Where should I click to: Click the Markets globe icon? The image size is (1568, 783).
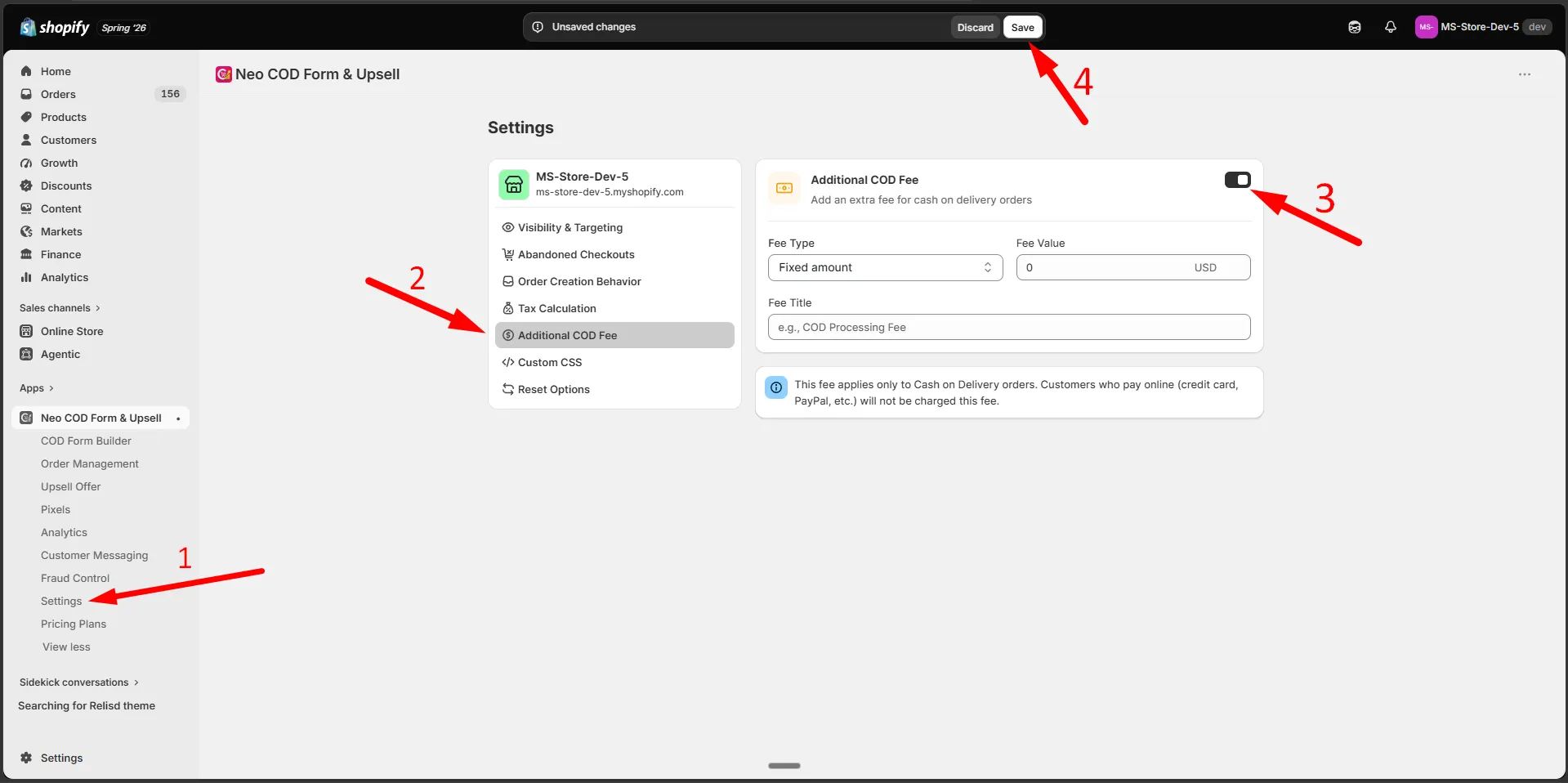pyautogui.click(x=26, y=231)
